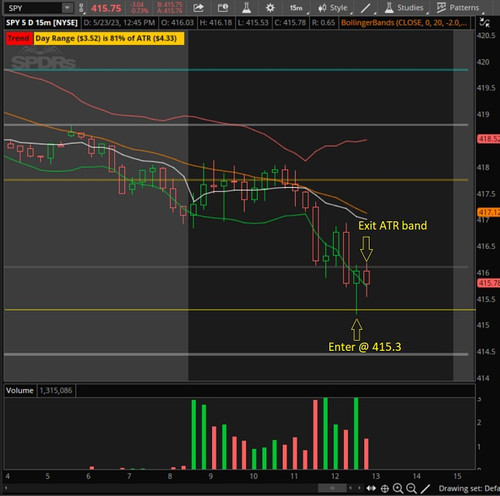The width and height of the screenshot is (500, 496).
Task: Click chart title SPY 5 D 15m [NYSE]
Action: click(x=42, y=23)
